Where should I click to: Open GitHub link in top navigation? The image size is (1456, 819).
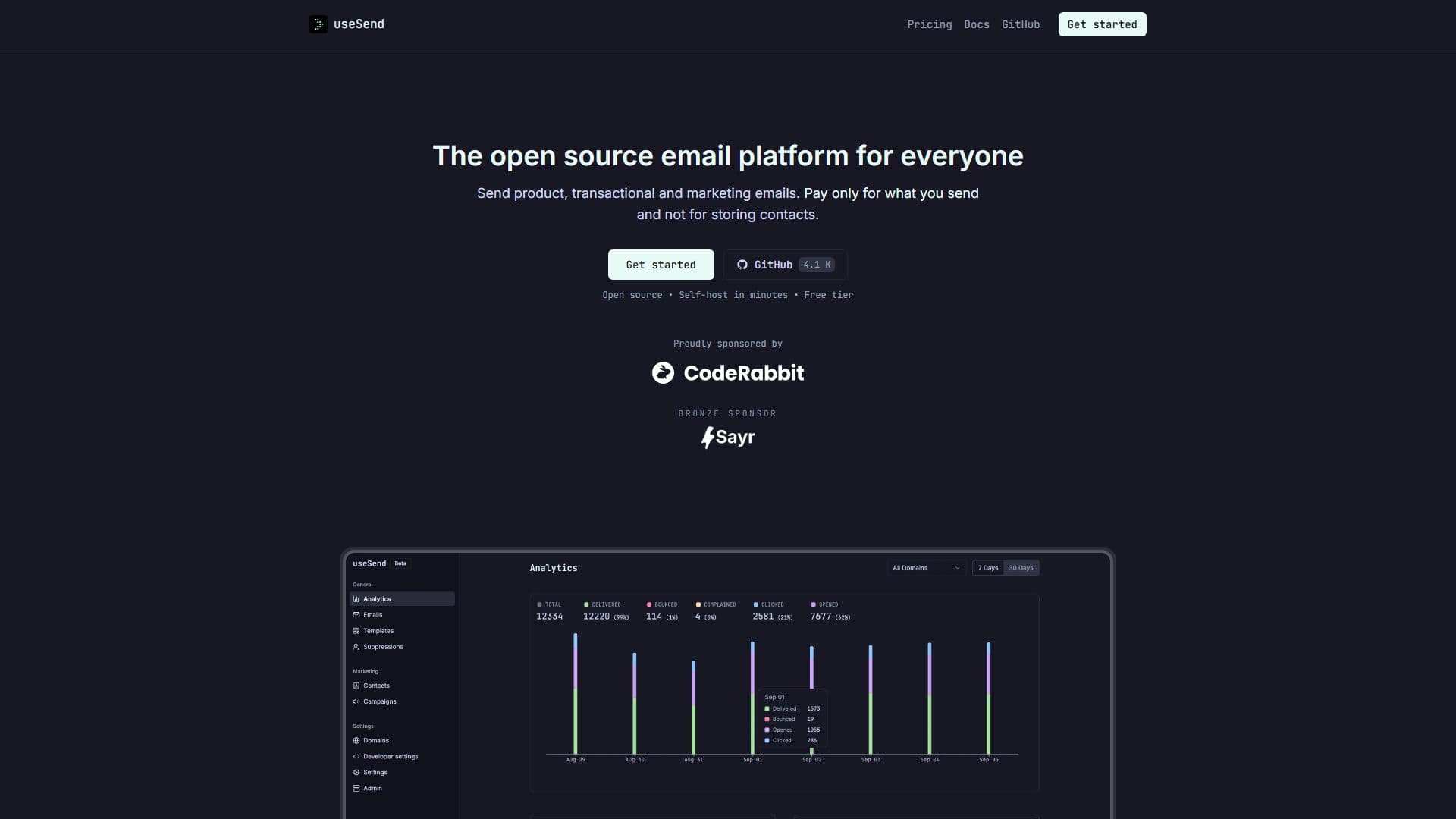pos(1020,24)
